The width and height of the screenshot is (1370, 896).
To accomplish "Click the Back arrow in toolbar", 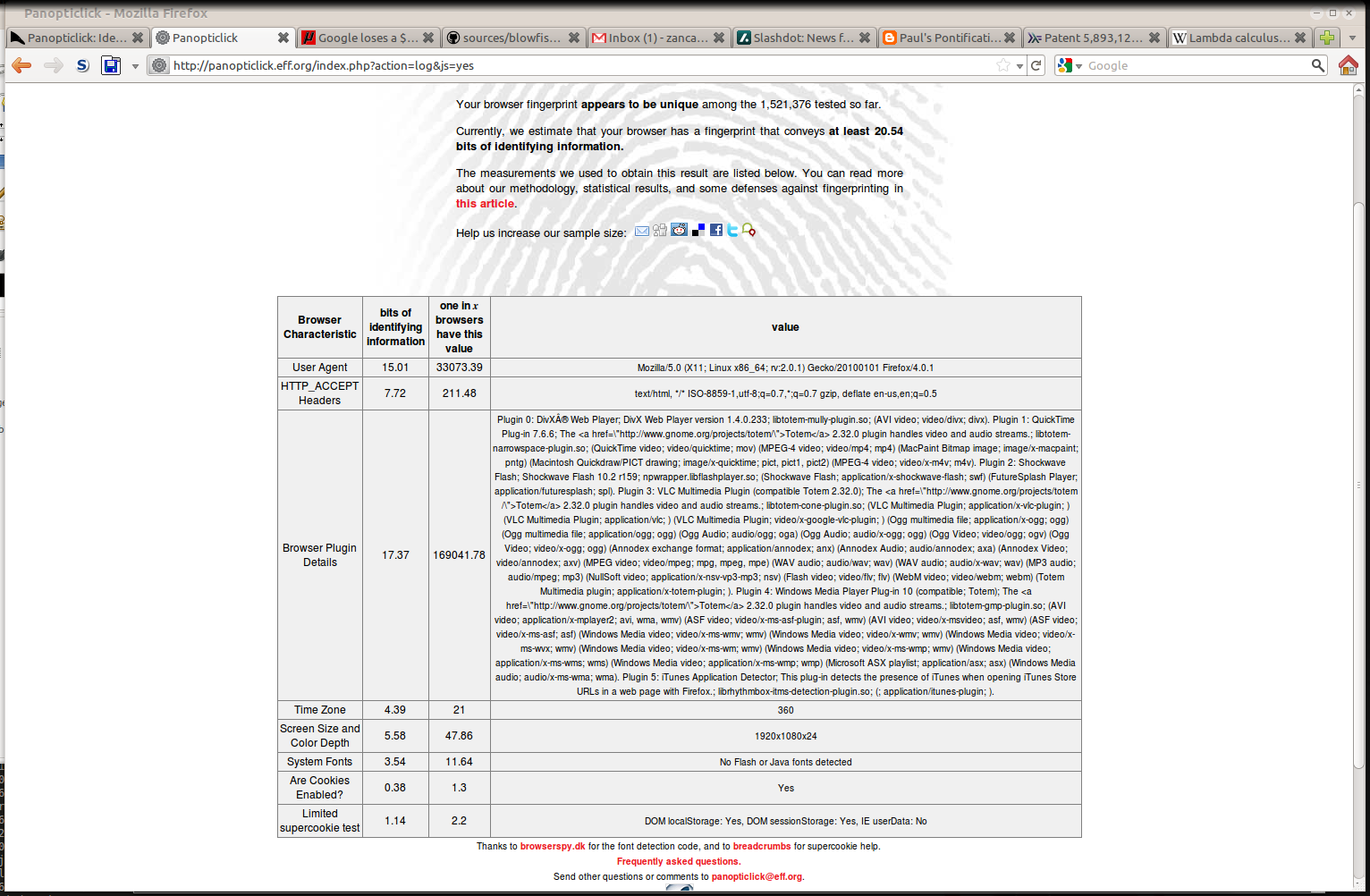I will point(21,65).
